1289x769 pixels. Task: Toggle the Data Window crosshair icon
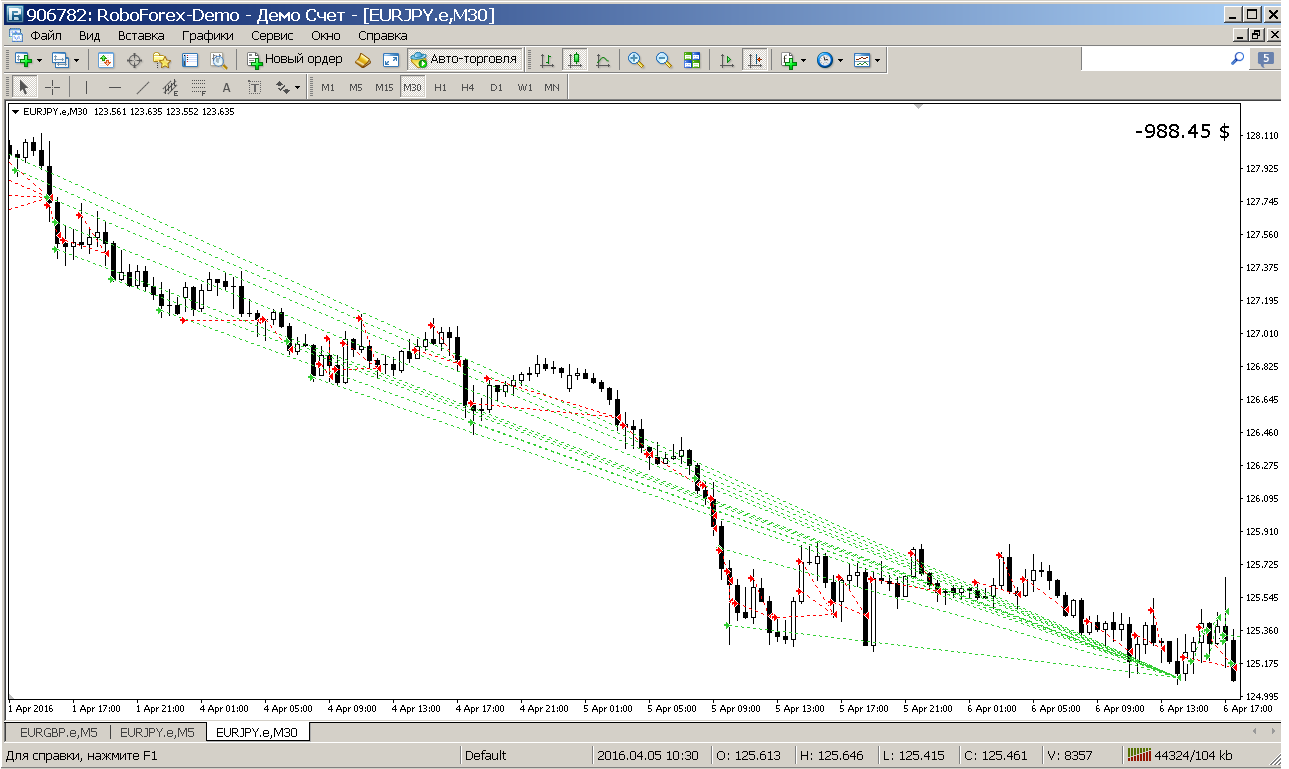133,60
